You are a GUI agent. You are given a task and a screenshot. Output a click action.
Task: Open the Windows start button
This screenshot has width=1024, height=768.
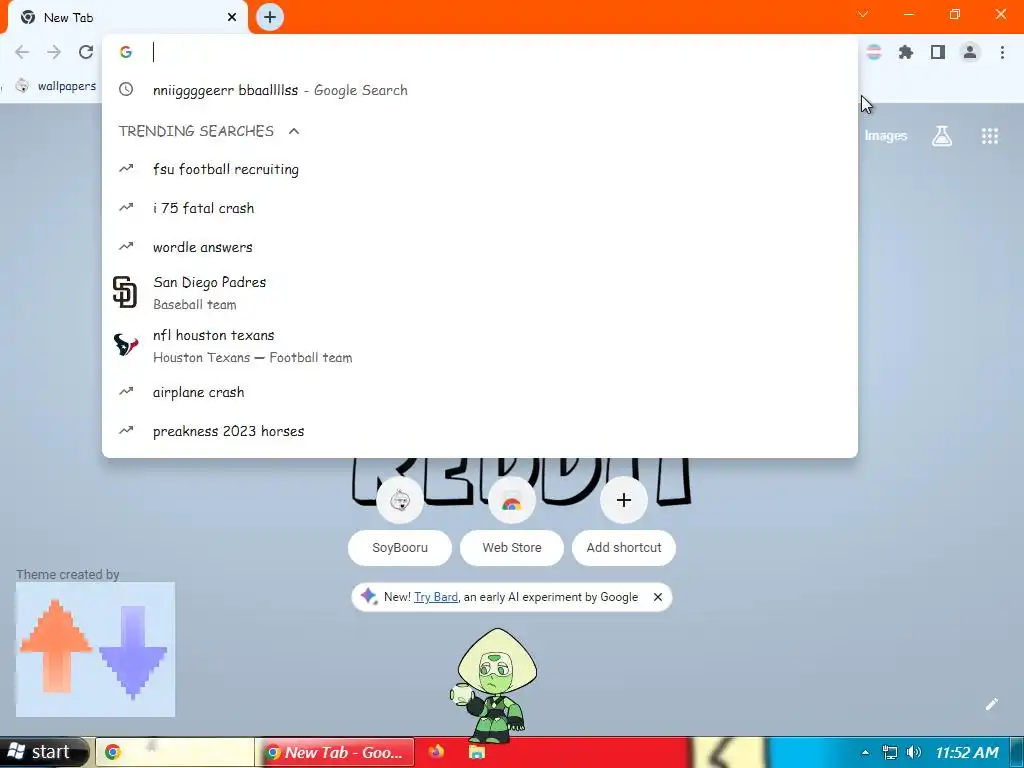pos(44,752)
